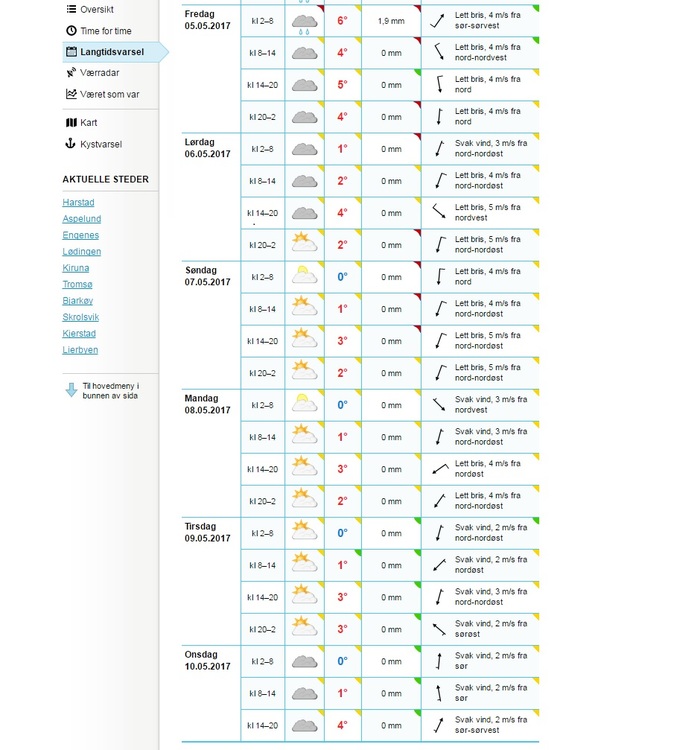Image resolution: width=677 pixels, height=750 pixels.
Task: Open the Oversikt menu item
Action: tap(96, 9)
